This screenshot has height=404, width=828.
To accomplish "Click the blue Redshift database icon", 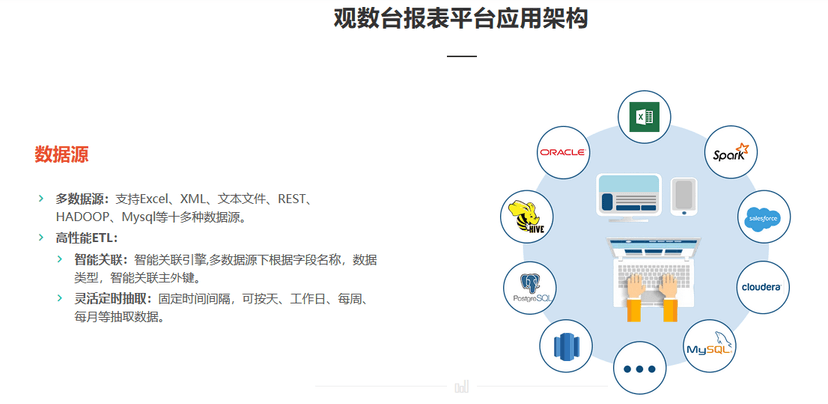I will click(566, 347).
